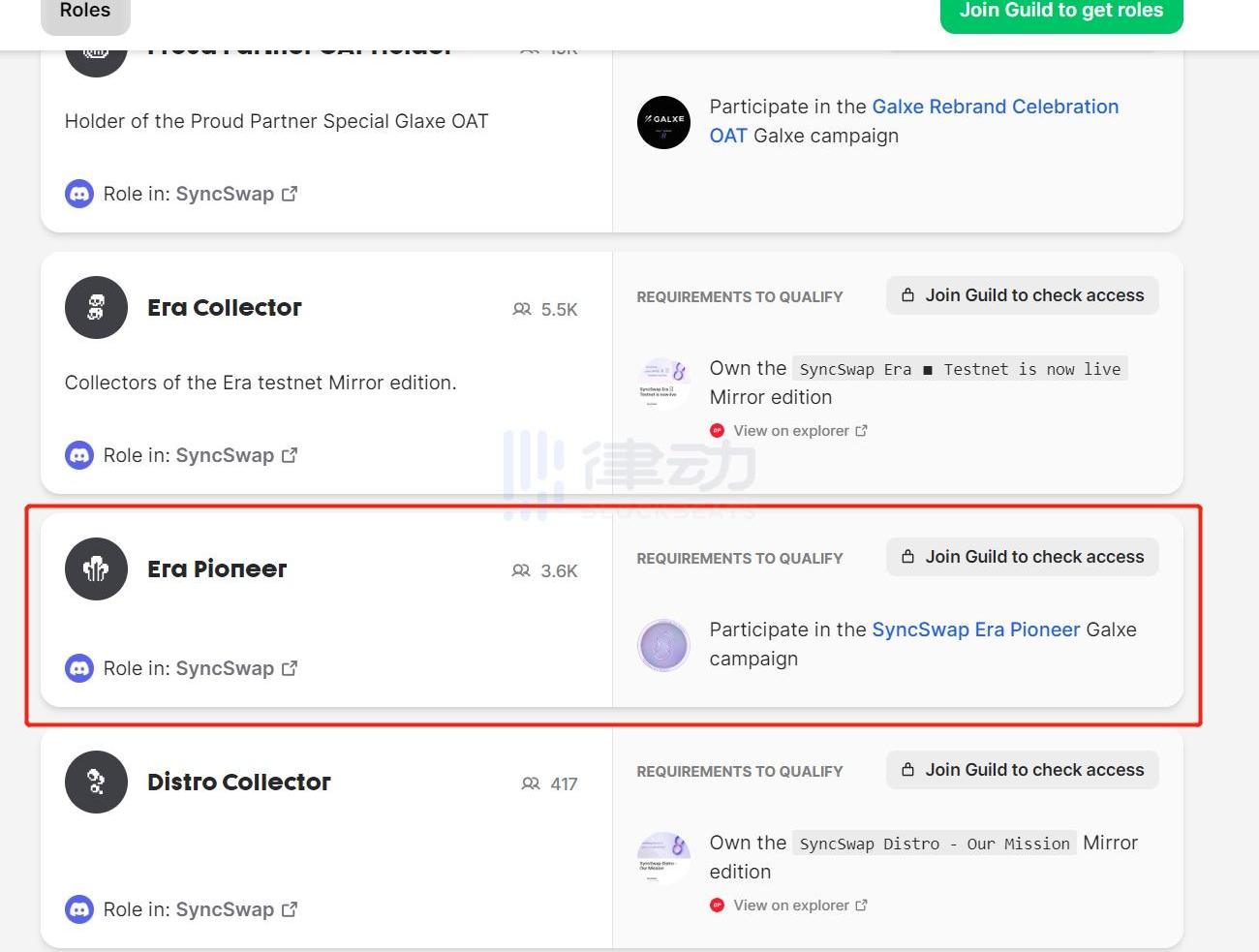The width and height of the screenshot is (1259, 952).
Task: Click the Discord icon in the Era Pioneer card
Action: (x=79, y=668)
